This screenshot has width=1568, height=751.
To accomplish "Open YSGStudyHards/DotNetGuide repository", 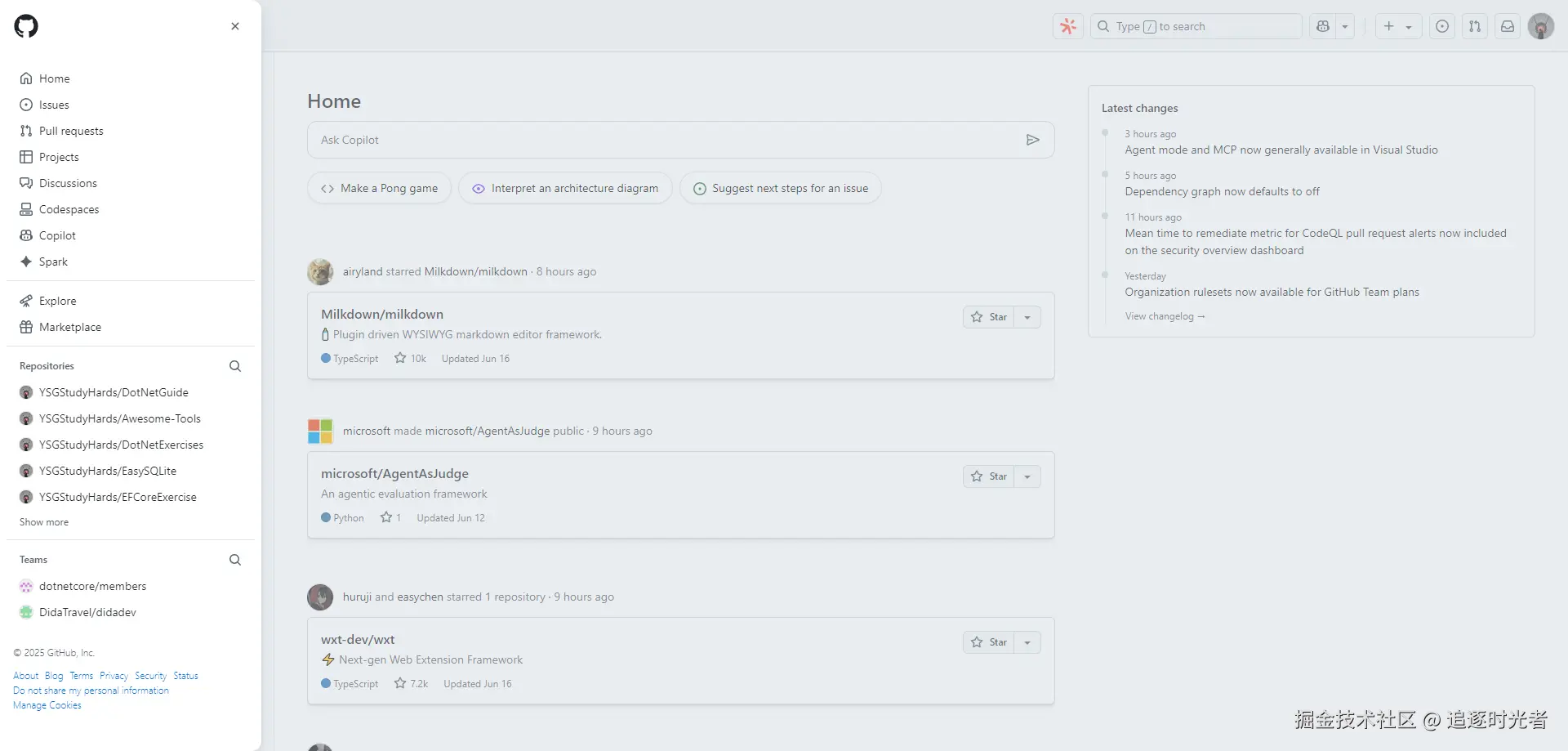I will [114, 392].
